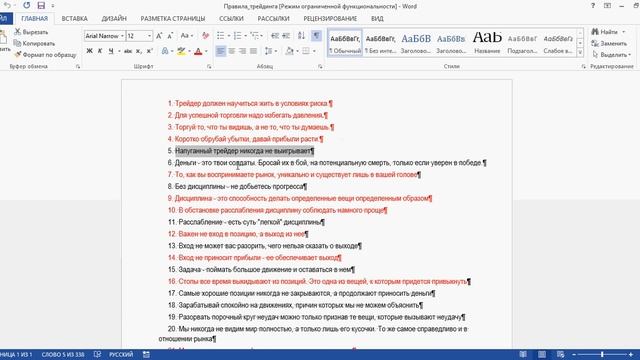Click the multilevel list icon

[x=254, y=36]
